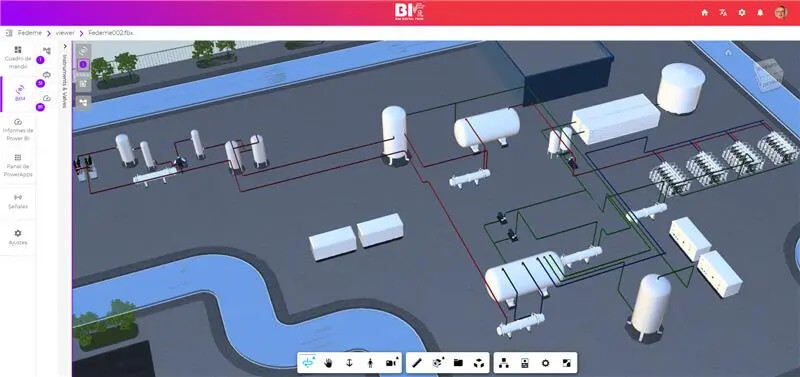Click the third icon in viewer's left vertical toolbar

[x=83, y=83]
